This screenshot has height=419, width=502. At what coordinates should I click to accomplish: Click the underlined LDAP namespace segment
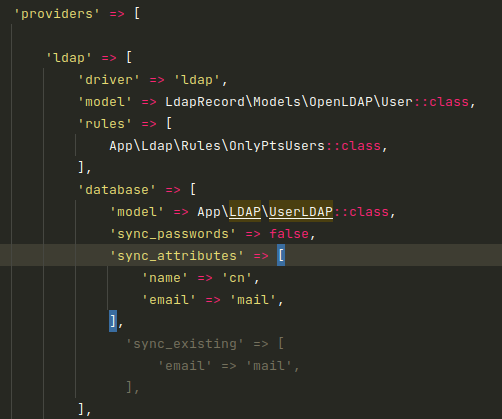(x=245, y=212)
